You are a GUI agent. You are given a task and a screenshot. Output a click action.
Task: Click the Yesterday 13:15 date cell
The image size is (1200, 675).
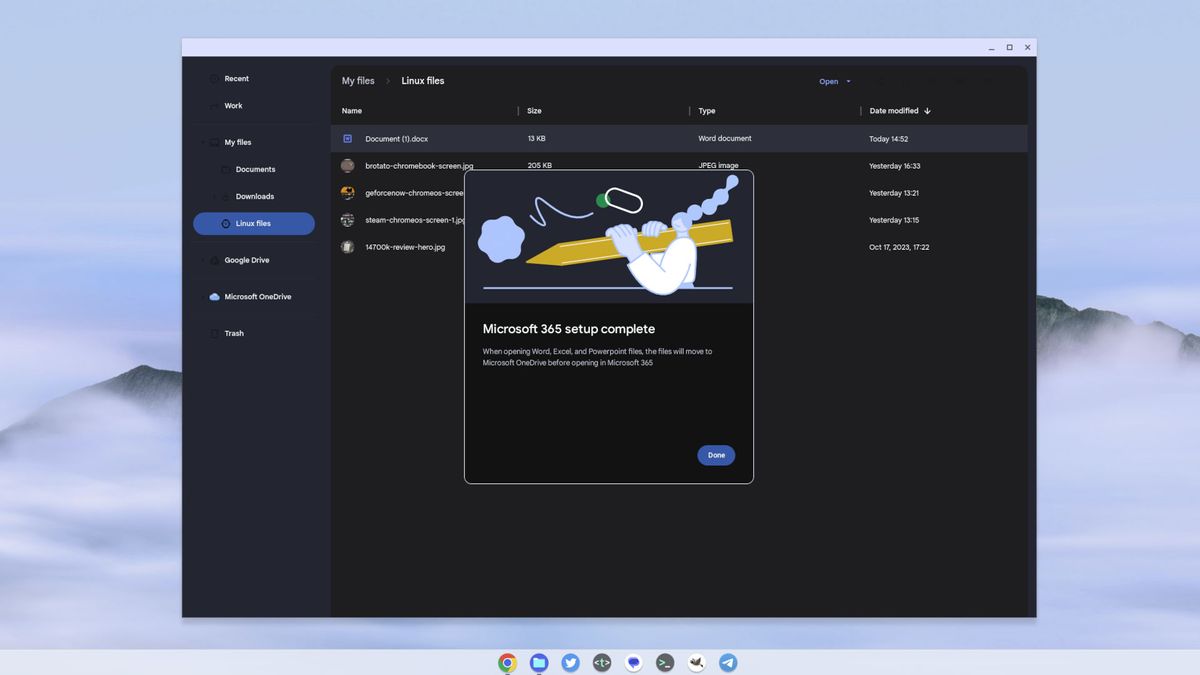coord(894,220)
